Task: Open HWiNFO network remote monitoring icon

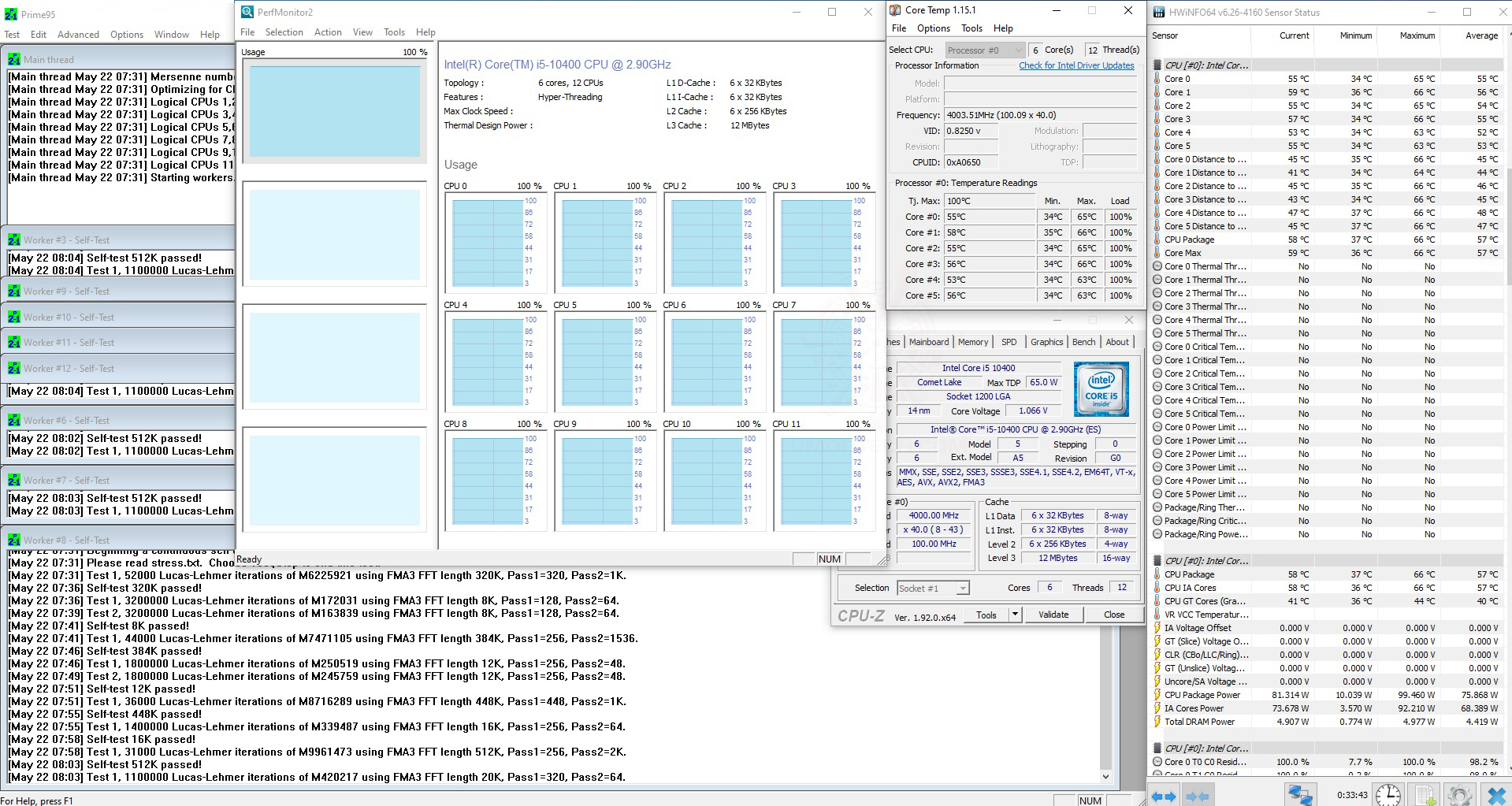Action: 1300,795
